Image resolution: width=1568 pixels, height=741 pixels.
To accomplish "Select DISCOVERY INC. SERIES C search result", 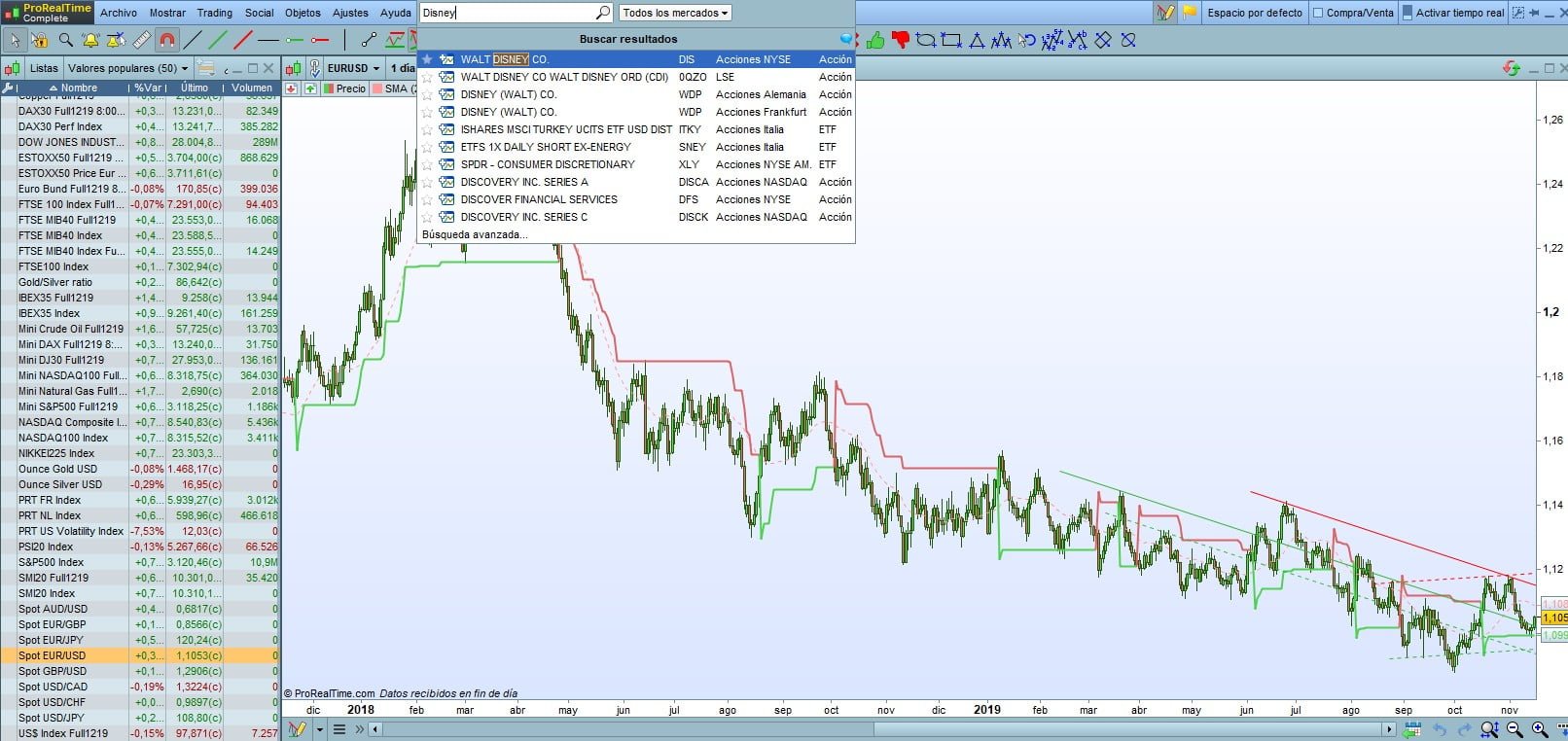I will (x=635, y=217).
